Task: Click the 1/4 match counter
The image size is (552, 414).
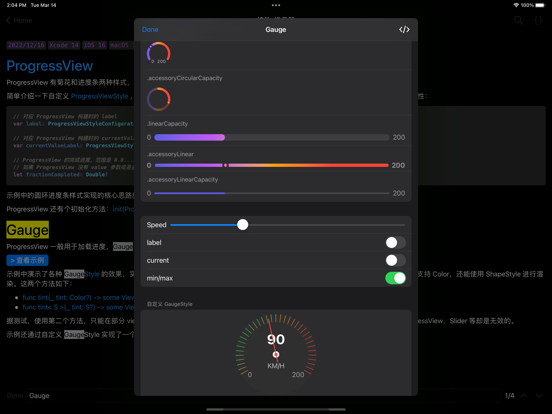Action: point(509,396)
